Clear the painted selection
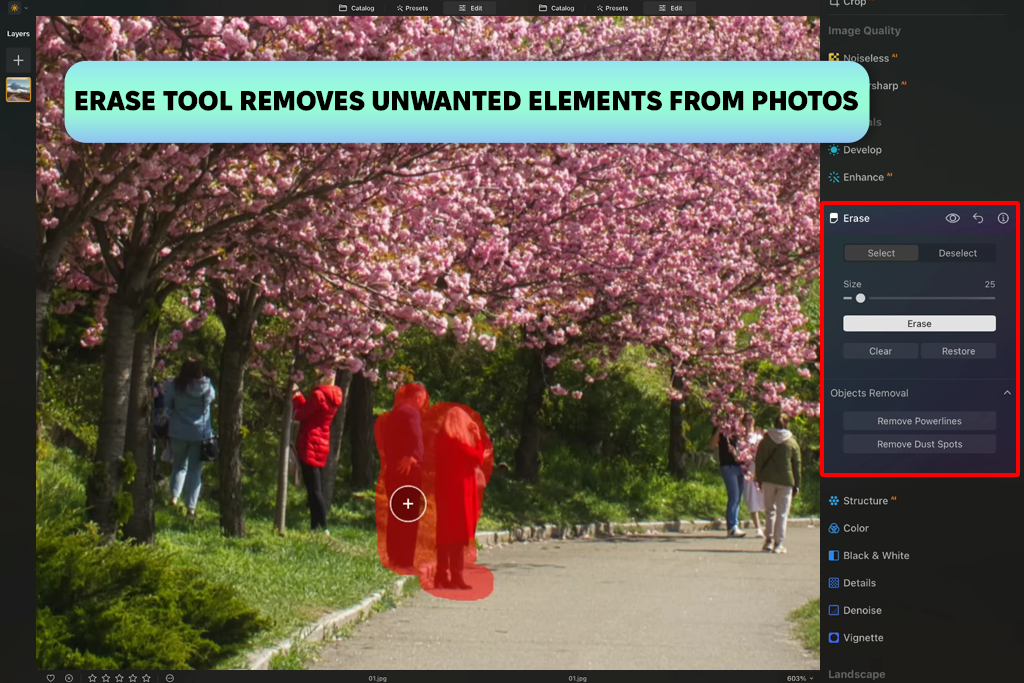Screen dimensions: 1024x683 pyautogui.click(x=880, y=351)
